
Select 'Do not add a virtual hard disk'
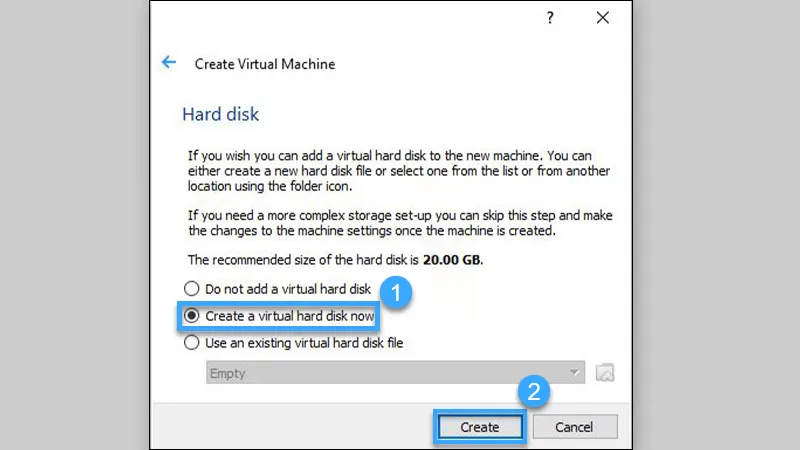pyautogui.click(x=278, y=289)
